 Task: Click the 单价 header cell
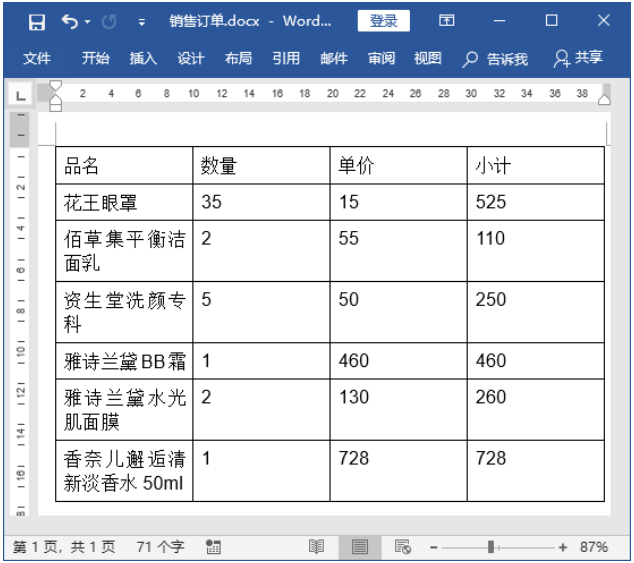399,165
